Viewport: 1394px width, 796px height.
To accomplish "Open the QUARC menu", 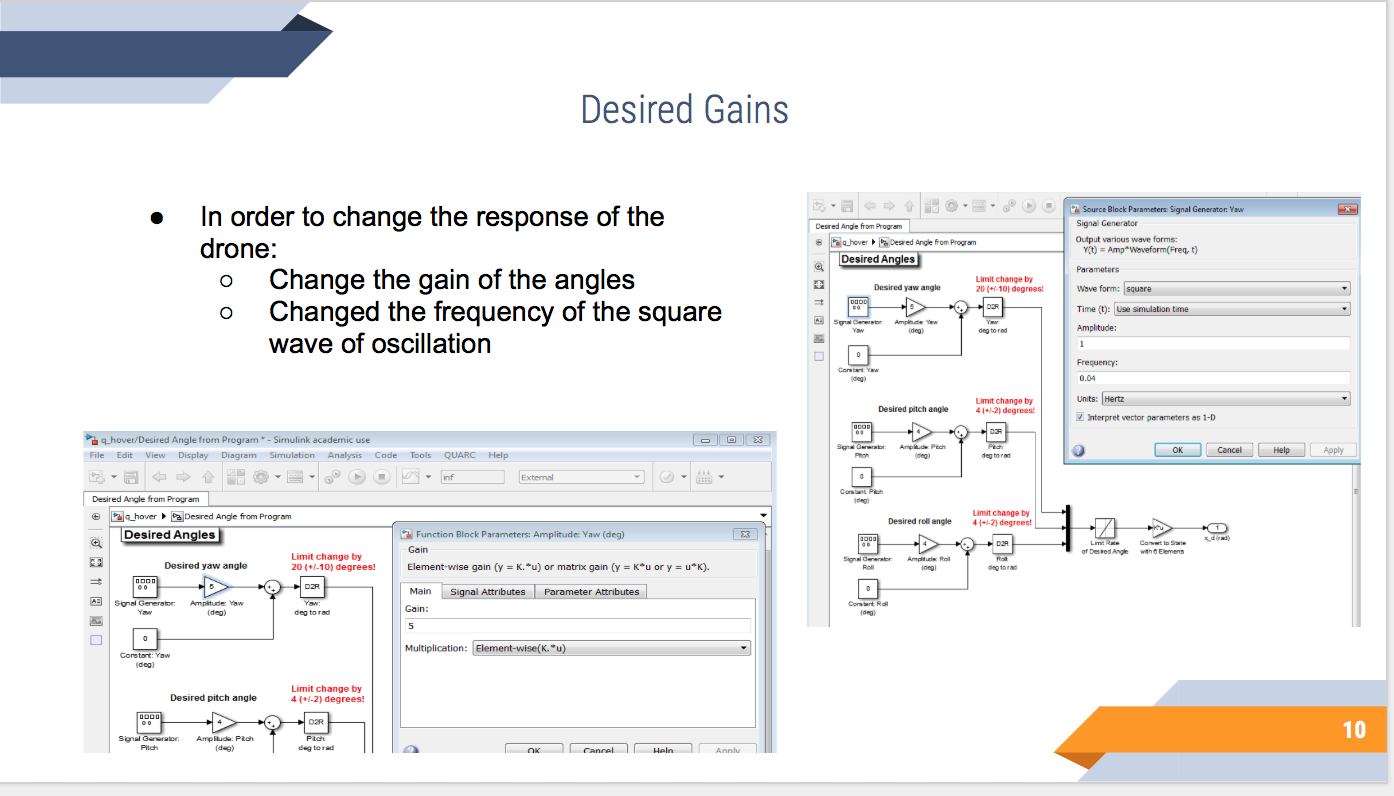I will click(x=460, y=455).
